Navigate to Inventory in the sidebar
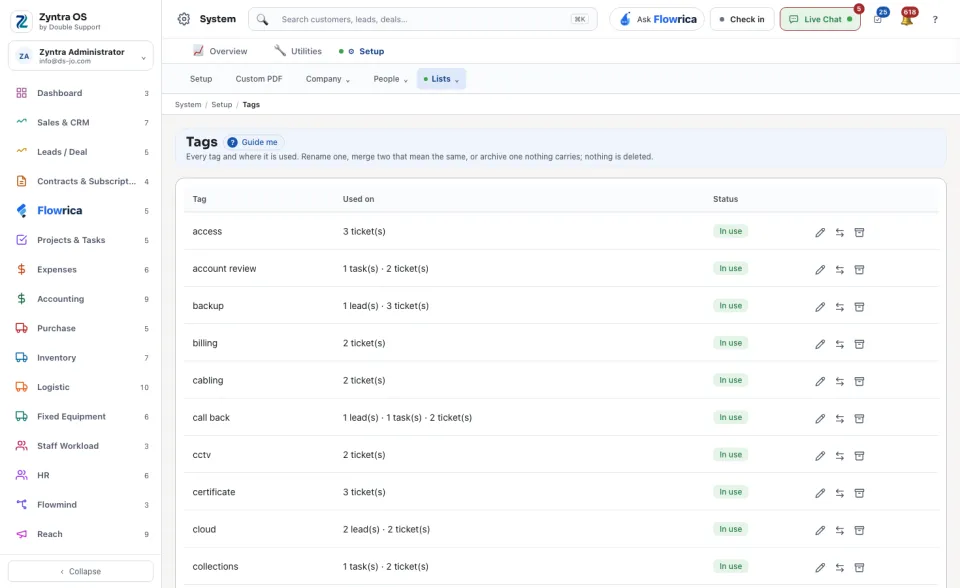 pyautogui.click(x=81, y=358)
